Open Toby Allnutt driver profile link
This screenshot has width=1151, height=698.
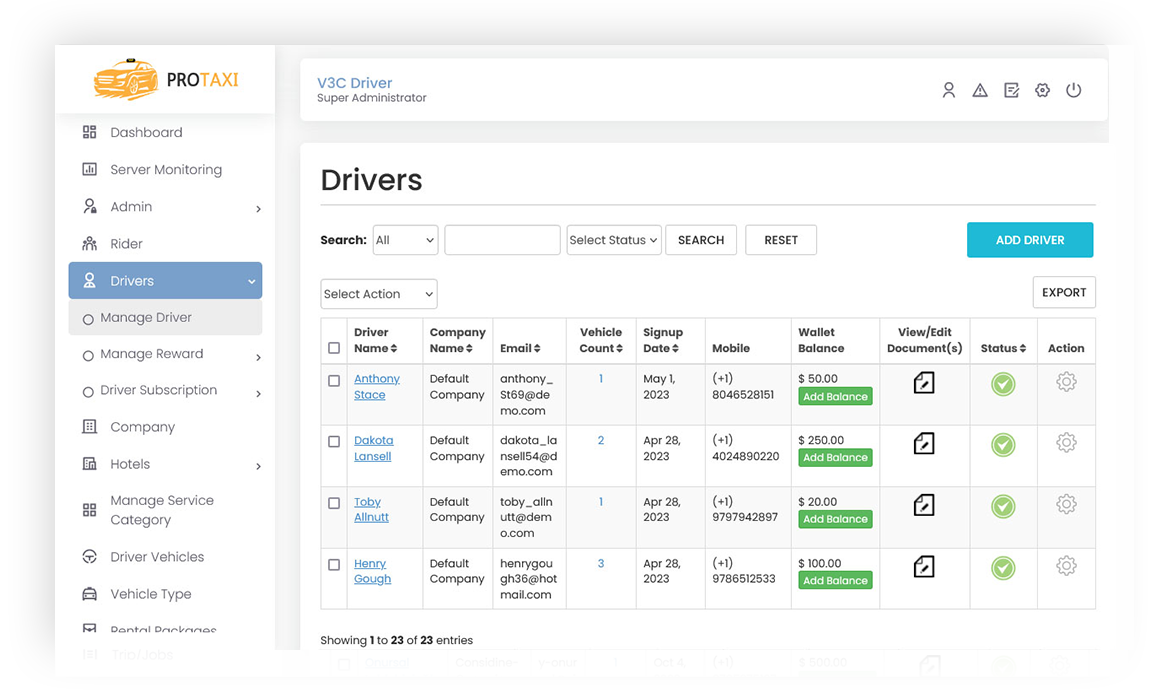[x=371, y=509]
